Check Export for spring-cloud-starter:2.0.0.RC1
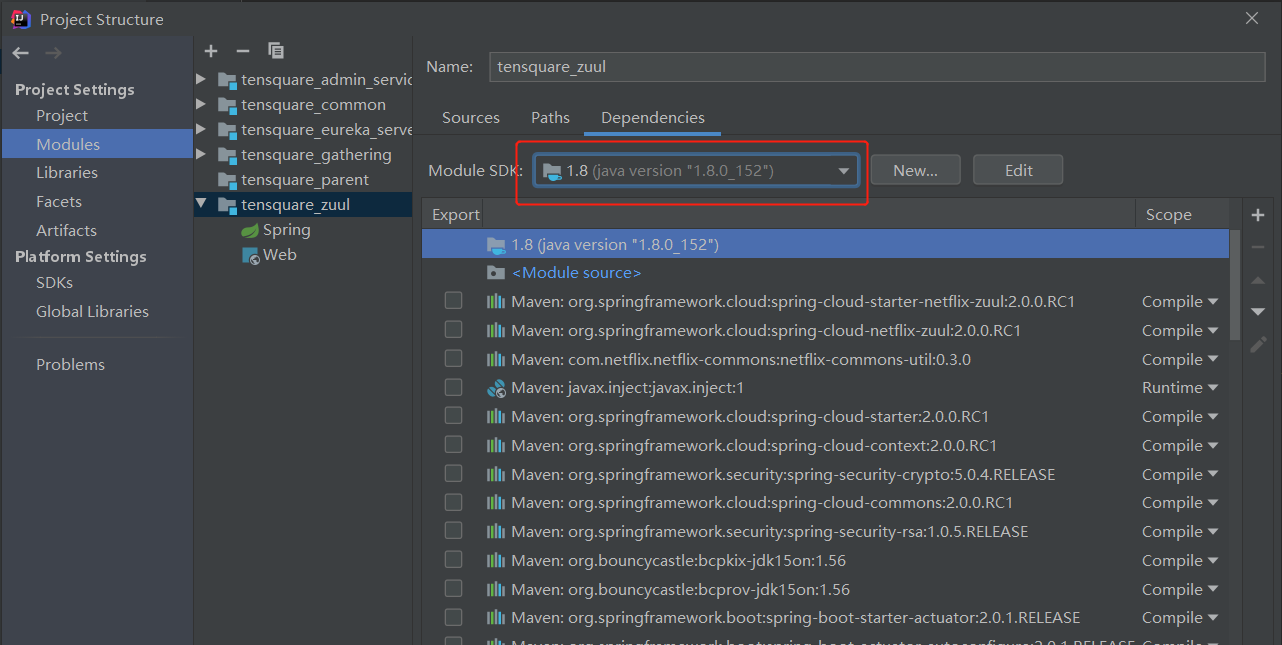Screen dimensions: 1282x645 click(x=453, y=416)
